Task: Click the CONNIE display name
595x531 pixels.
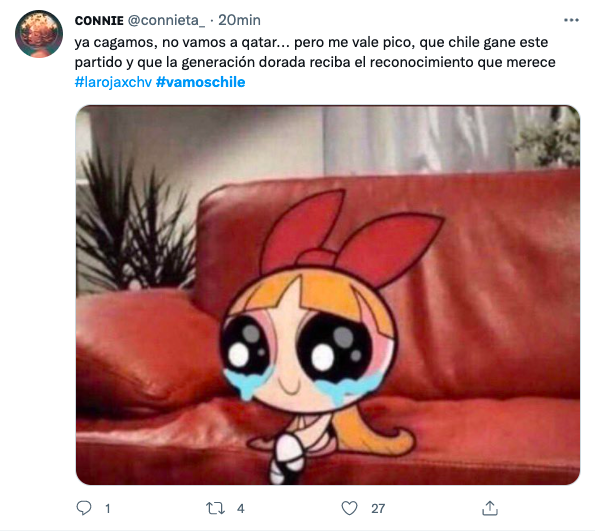Action: pyautogui.click(x=99, y=20)
